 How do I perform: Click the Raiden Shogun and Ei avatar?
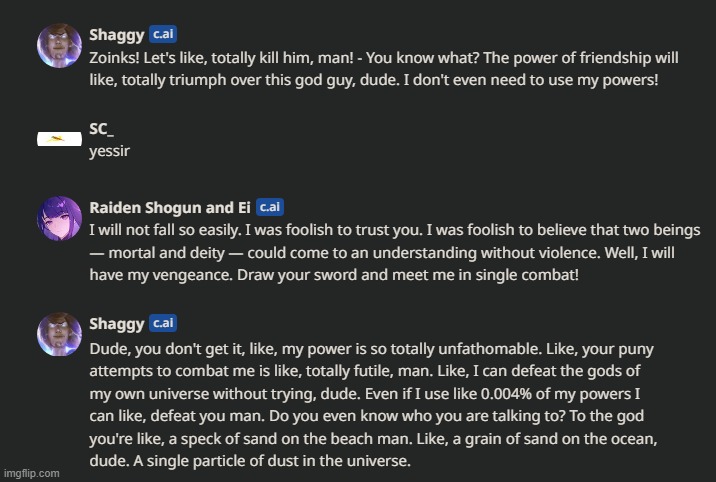58,217
